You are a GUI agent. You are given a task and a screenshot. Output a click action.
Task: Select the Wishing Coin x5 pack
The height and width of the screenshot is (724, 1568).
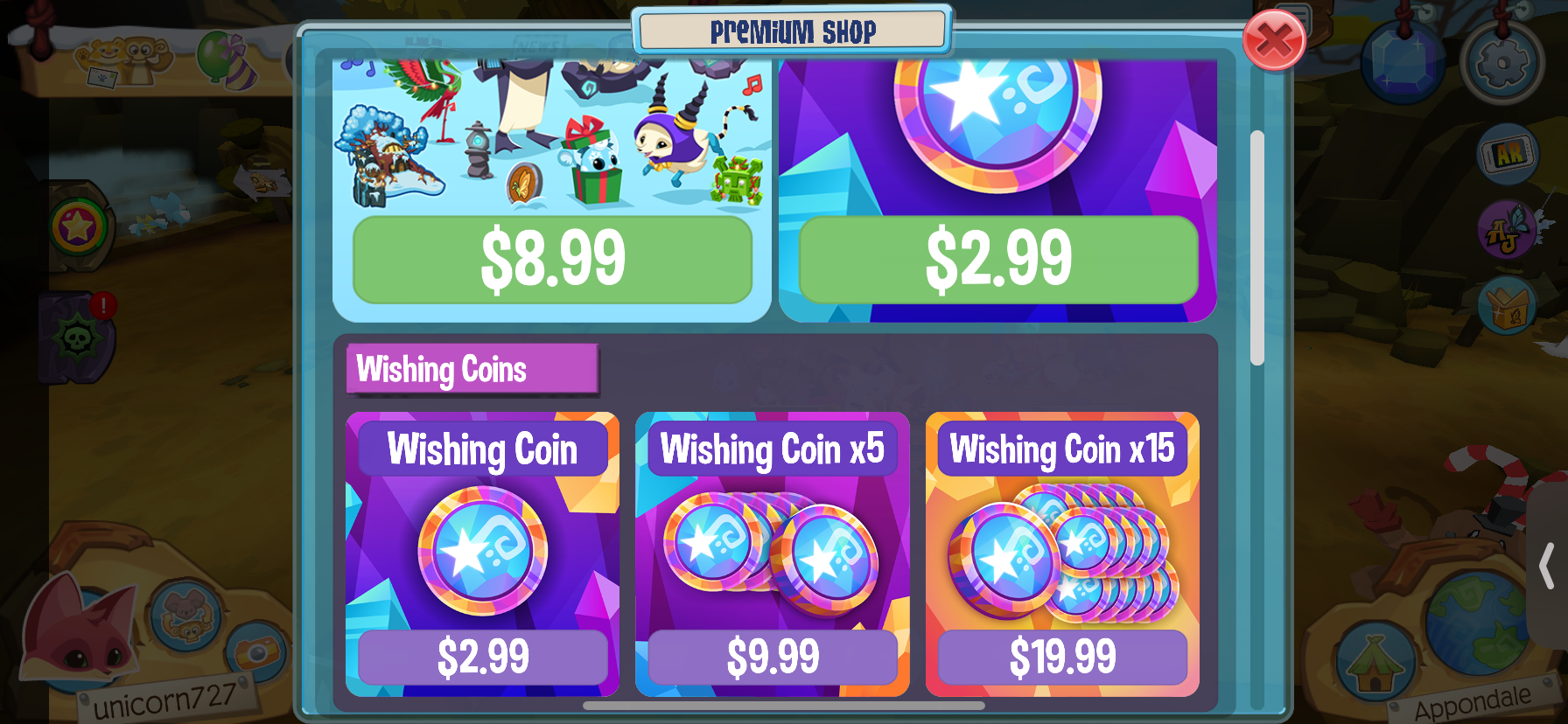(x=773, y=554)
